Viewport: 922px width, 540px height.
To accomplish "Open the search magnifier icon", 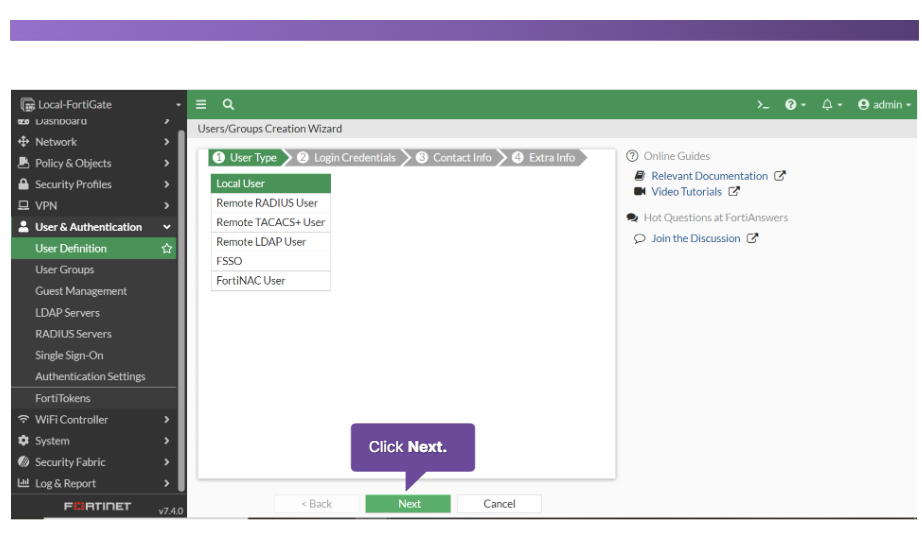I will (x=228, y=104).
